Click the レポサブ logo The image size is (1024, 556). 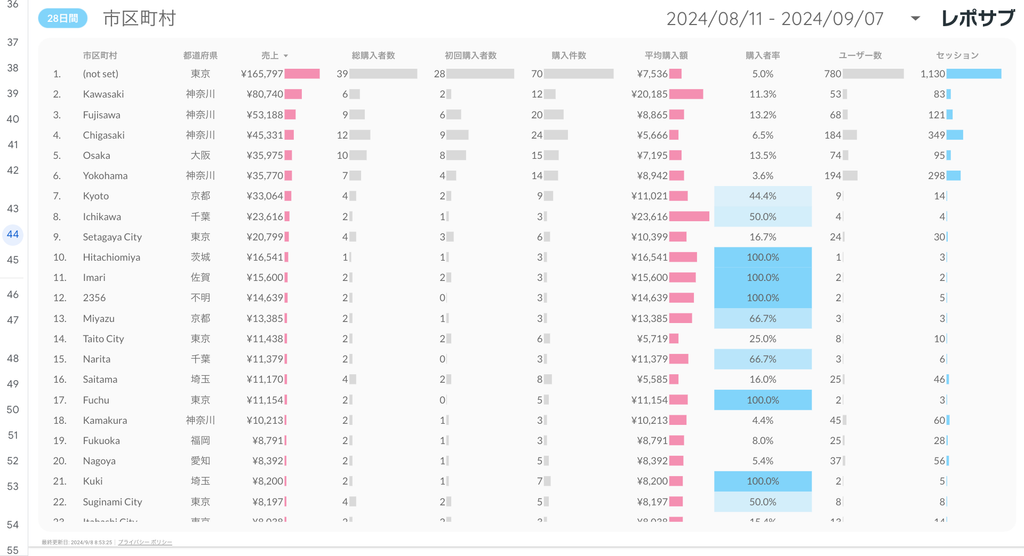tap(977, 18)
